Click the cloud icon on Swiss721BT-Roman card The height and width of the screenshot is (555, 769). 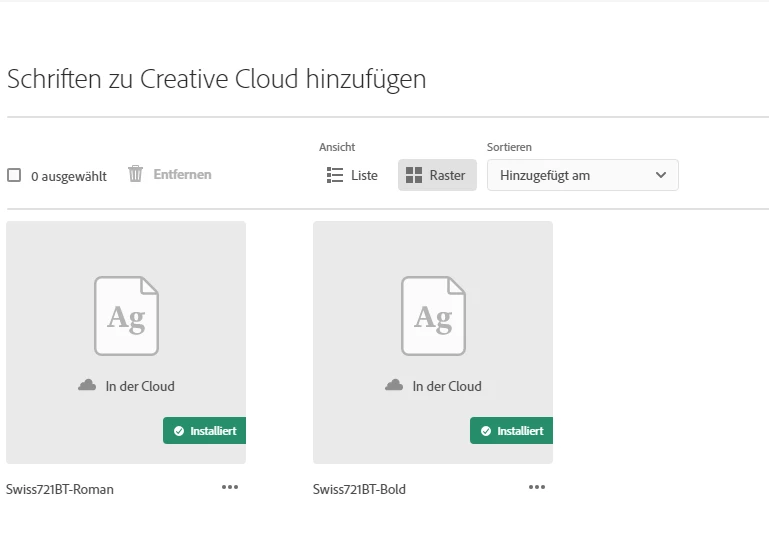tap(87, 385)
